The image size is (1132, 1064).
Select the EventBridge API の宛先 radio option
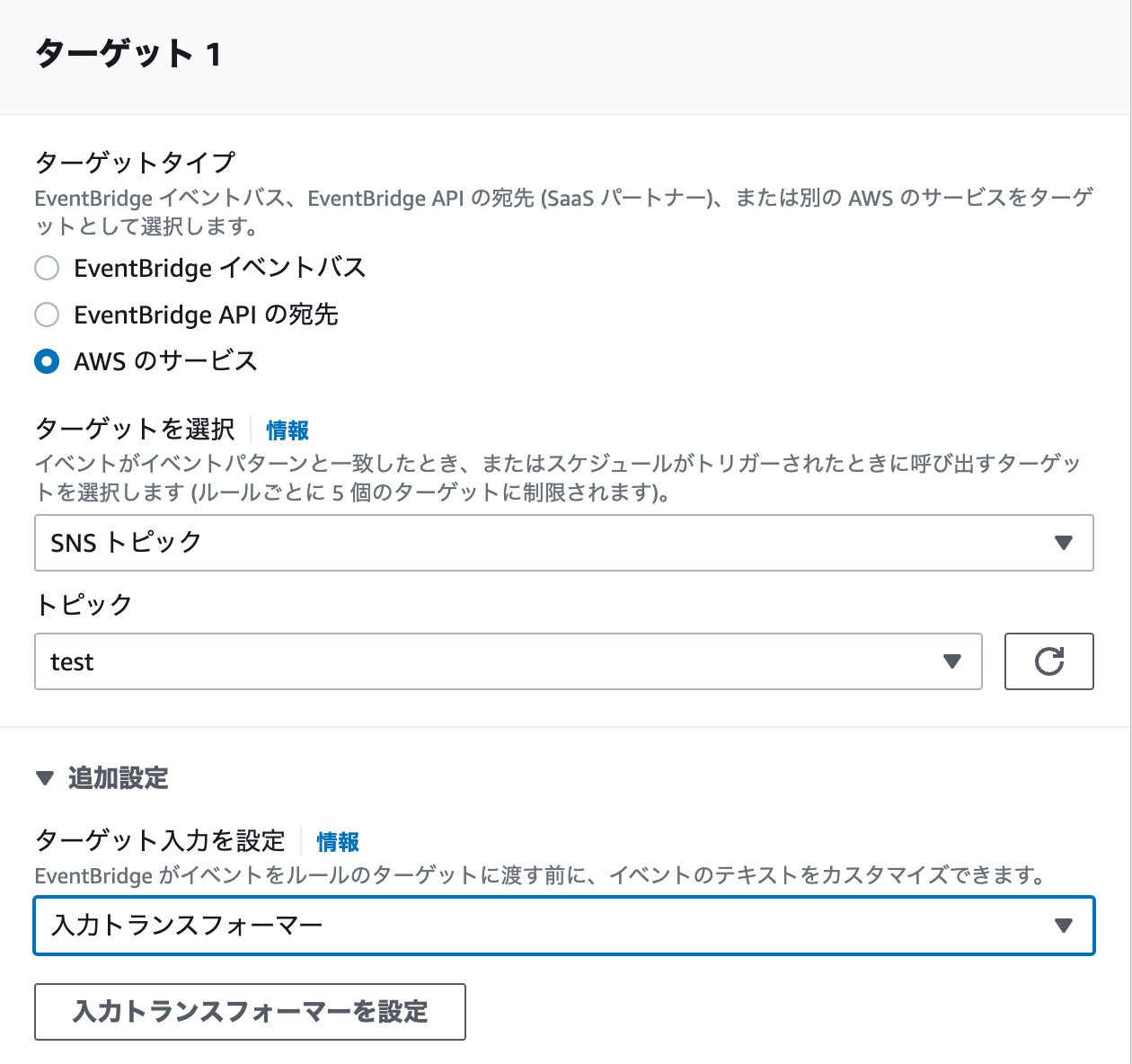[x=47, y=315]
